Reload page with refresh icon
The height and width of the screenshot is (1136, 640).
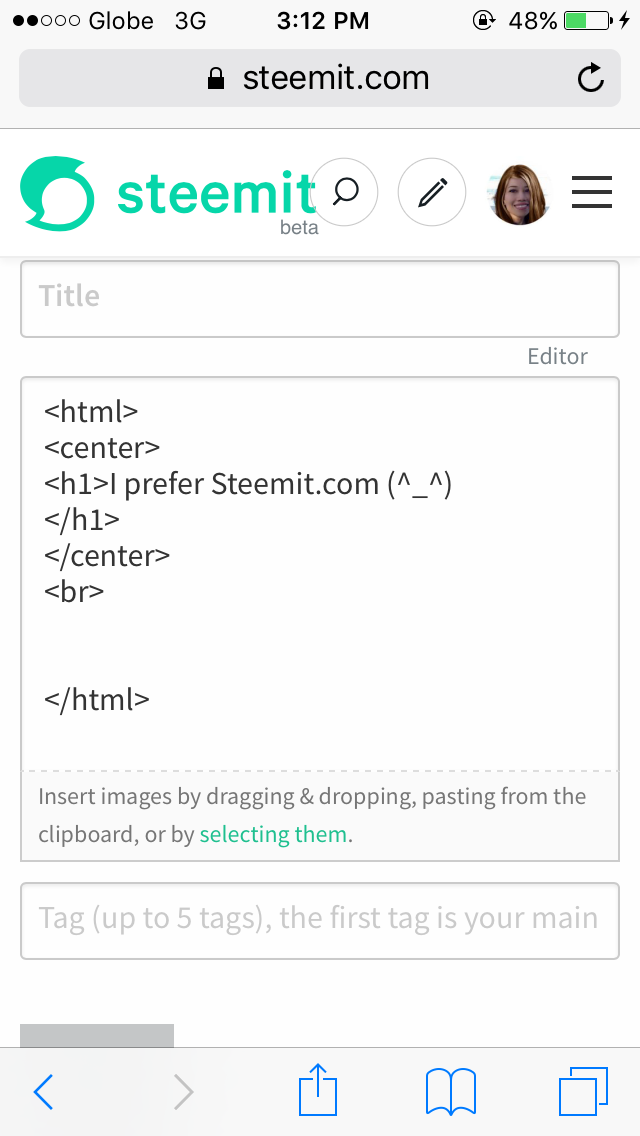pyautogui.click(x=591, y=78)
